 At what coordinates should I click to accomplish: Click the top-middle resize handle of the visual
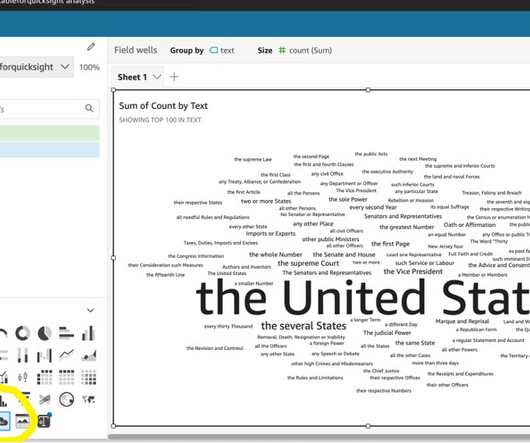click(x=368, y=90)
